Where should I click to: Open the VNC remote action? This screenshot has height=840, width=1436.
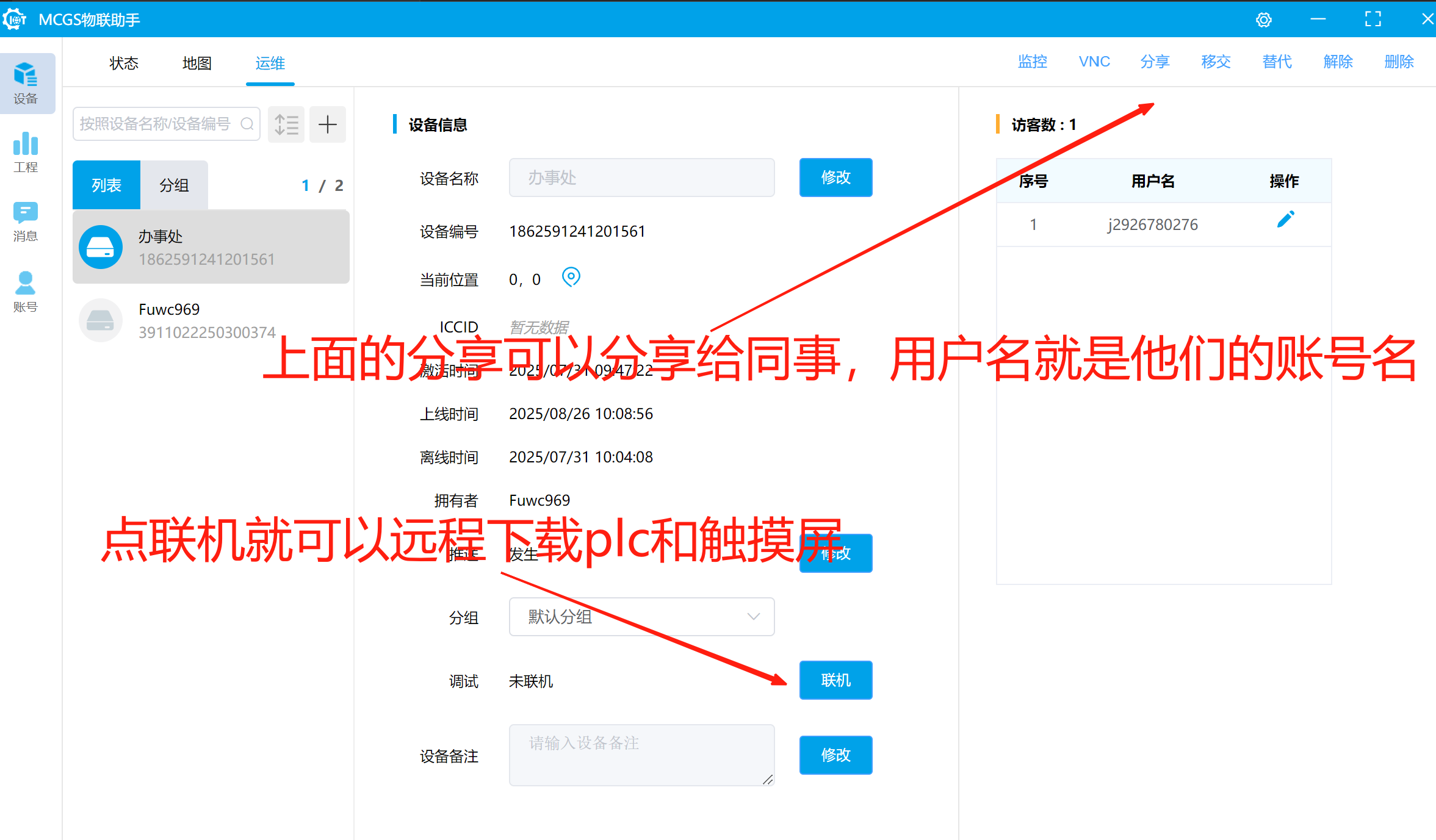1094,62
